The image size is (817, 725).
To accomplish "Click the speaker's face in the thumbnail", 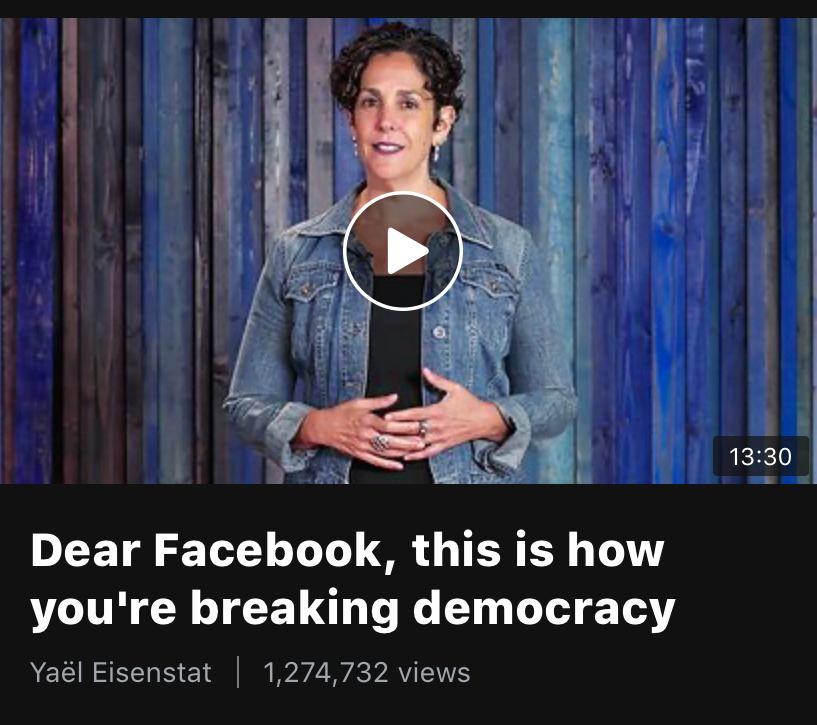I will (x=394, y=122).
